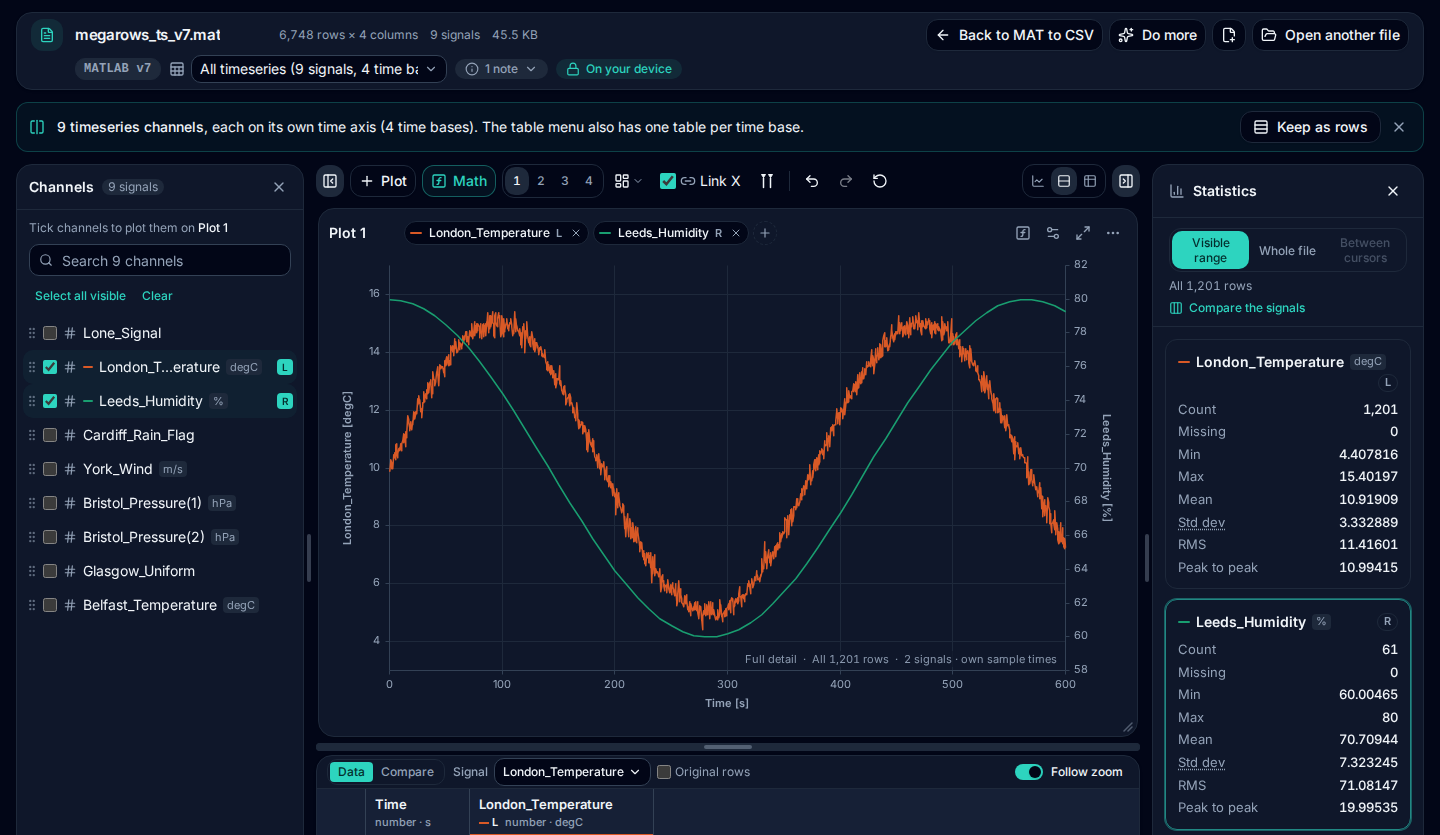Click the undo arrow in the plot toolbar
Image resolution: width=1440 pixels, height=835 pixels.
[812, 181]
